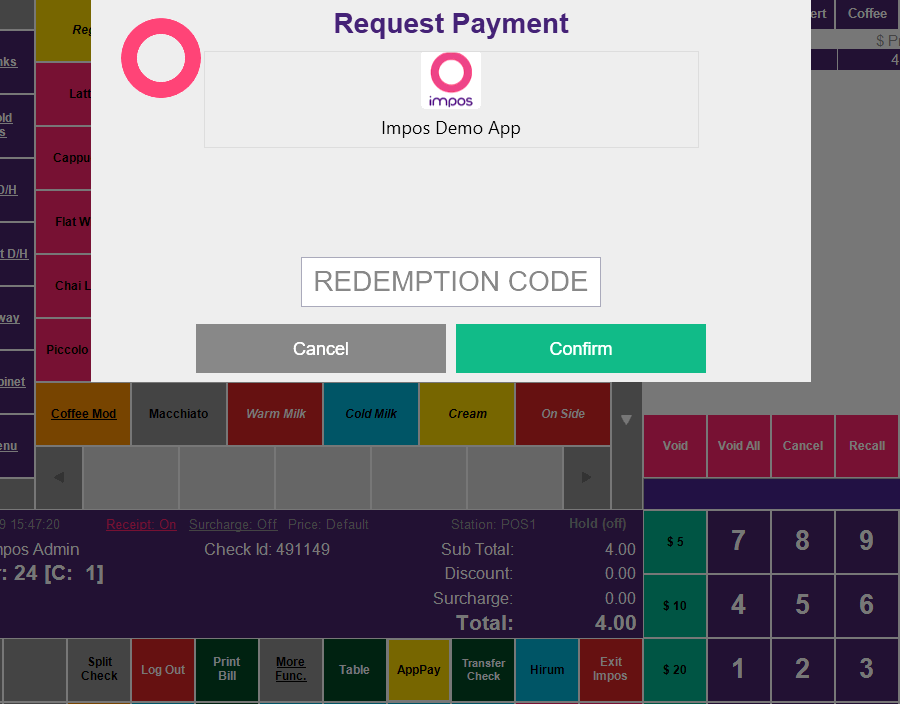Viewport: 900px width, 704px height.
Task: Choose the Cream modifier
Action: pos(467,414)
